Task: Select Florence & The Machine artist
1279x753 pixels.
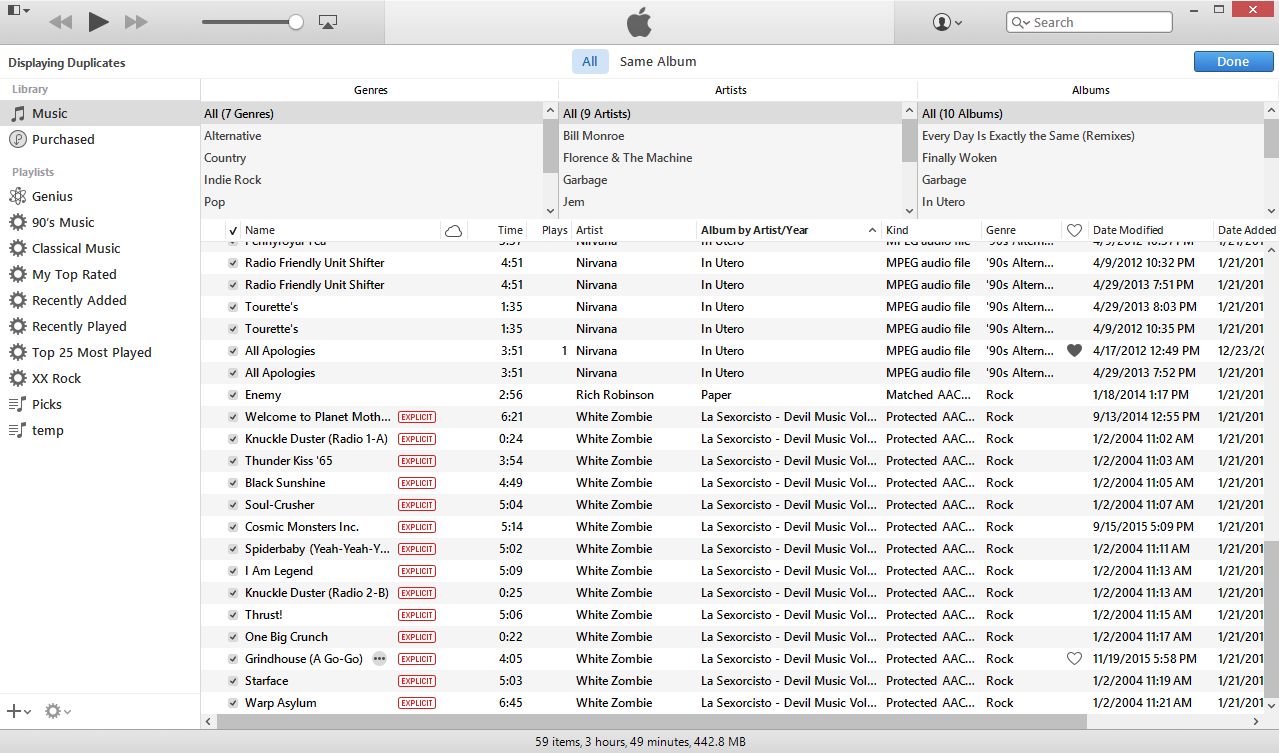Action: click(x=730, y=158)
